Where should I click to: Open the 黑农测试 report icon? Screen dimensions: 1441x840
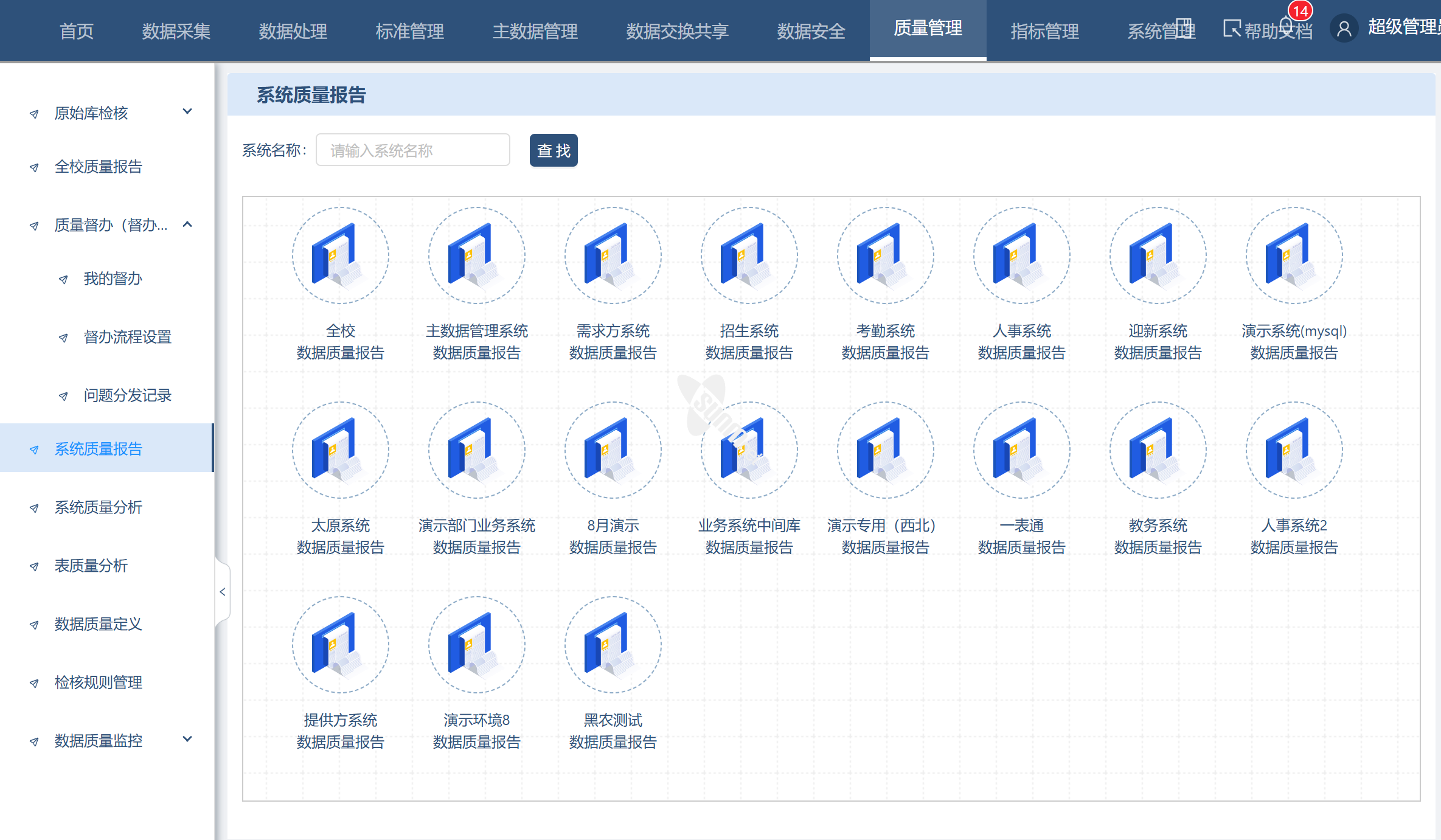tap(613, 645)
